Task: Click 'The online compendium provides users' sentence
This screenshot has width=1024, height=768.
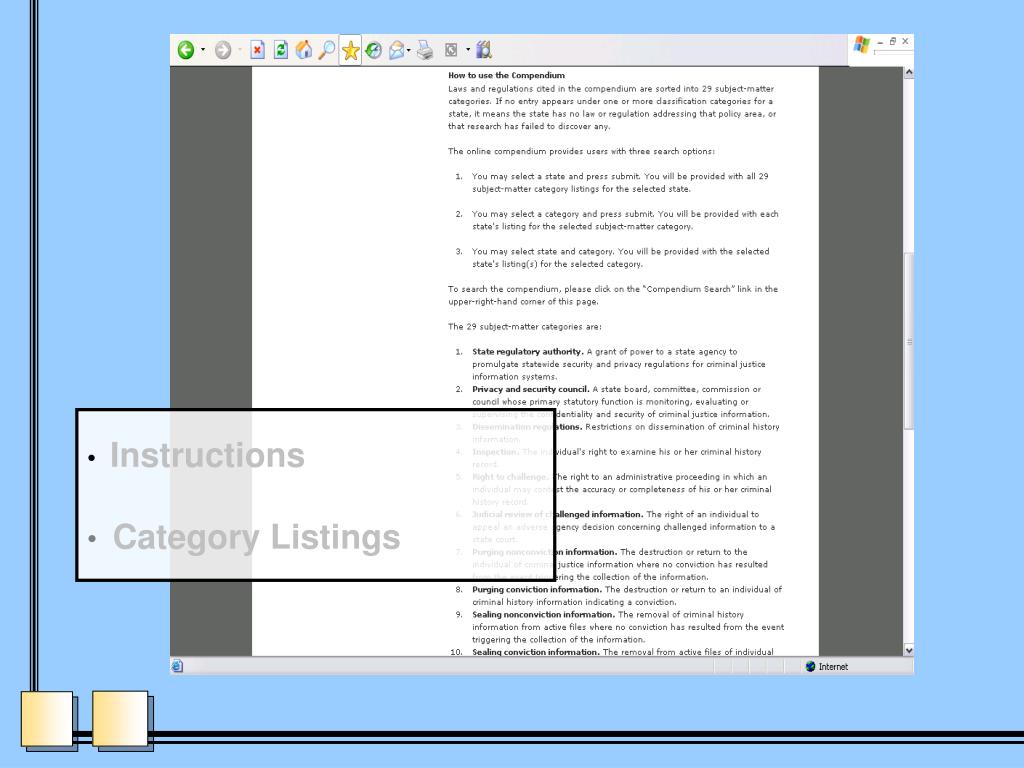Action: (x=581, y=151)
